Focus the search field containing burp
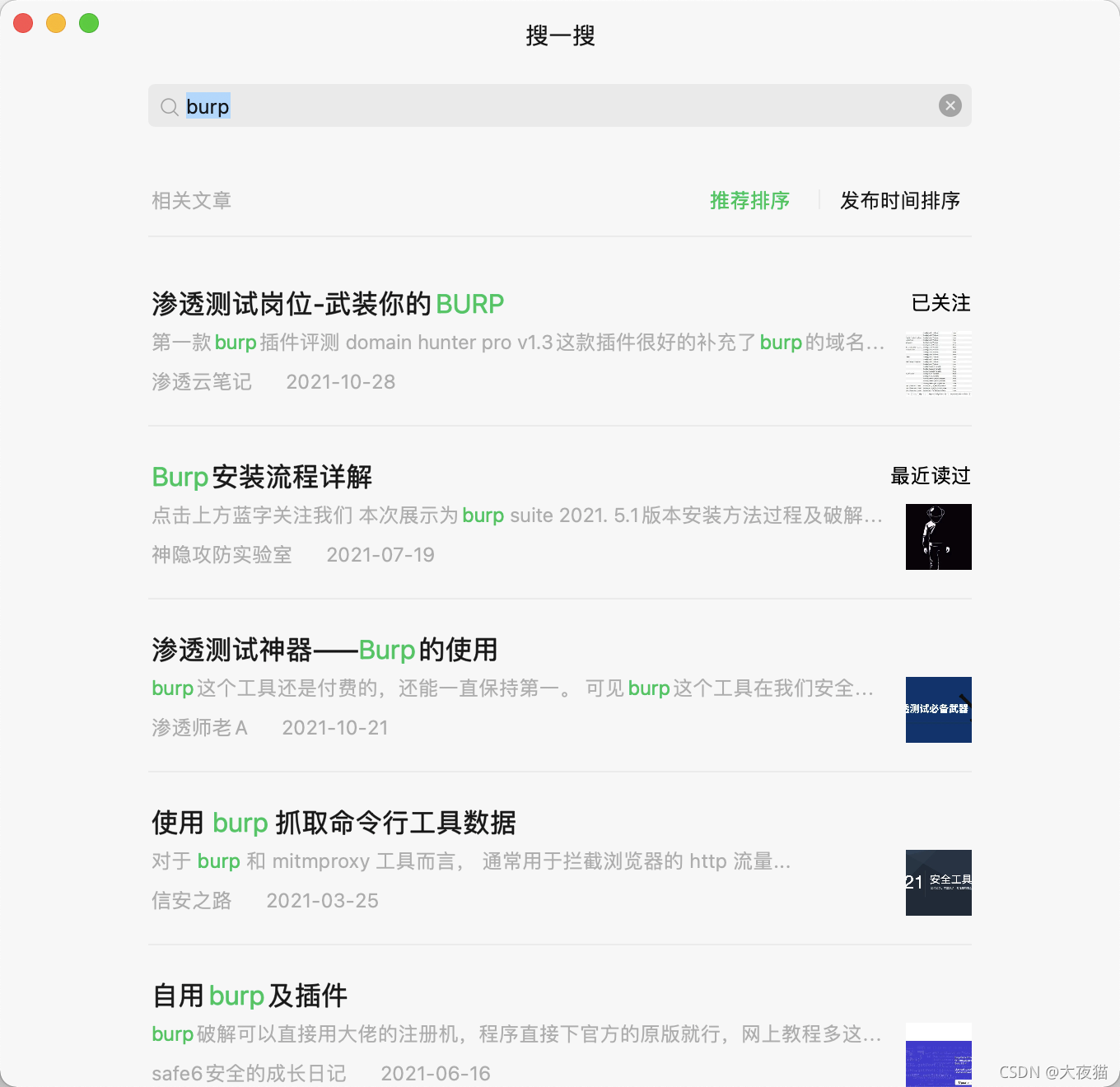Screen dimensions: 1120x1087 (x=560, y=105)
